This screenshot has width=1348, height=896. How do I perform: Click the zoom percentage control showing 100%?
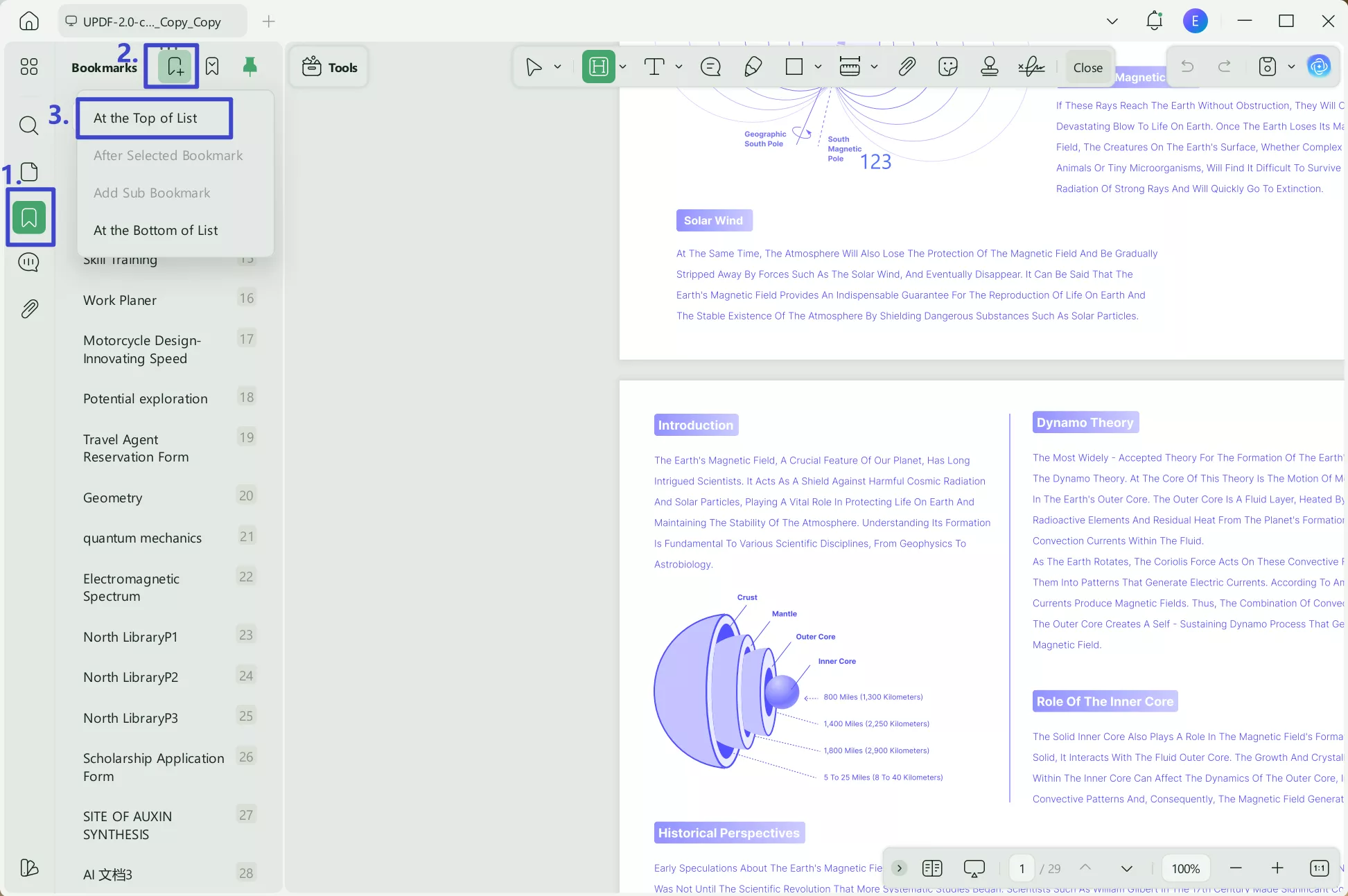(x=1185, y=868)
